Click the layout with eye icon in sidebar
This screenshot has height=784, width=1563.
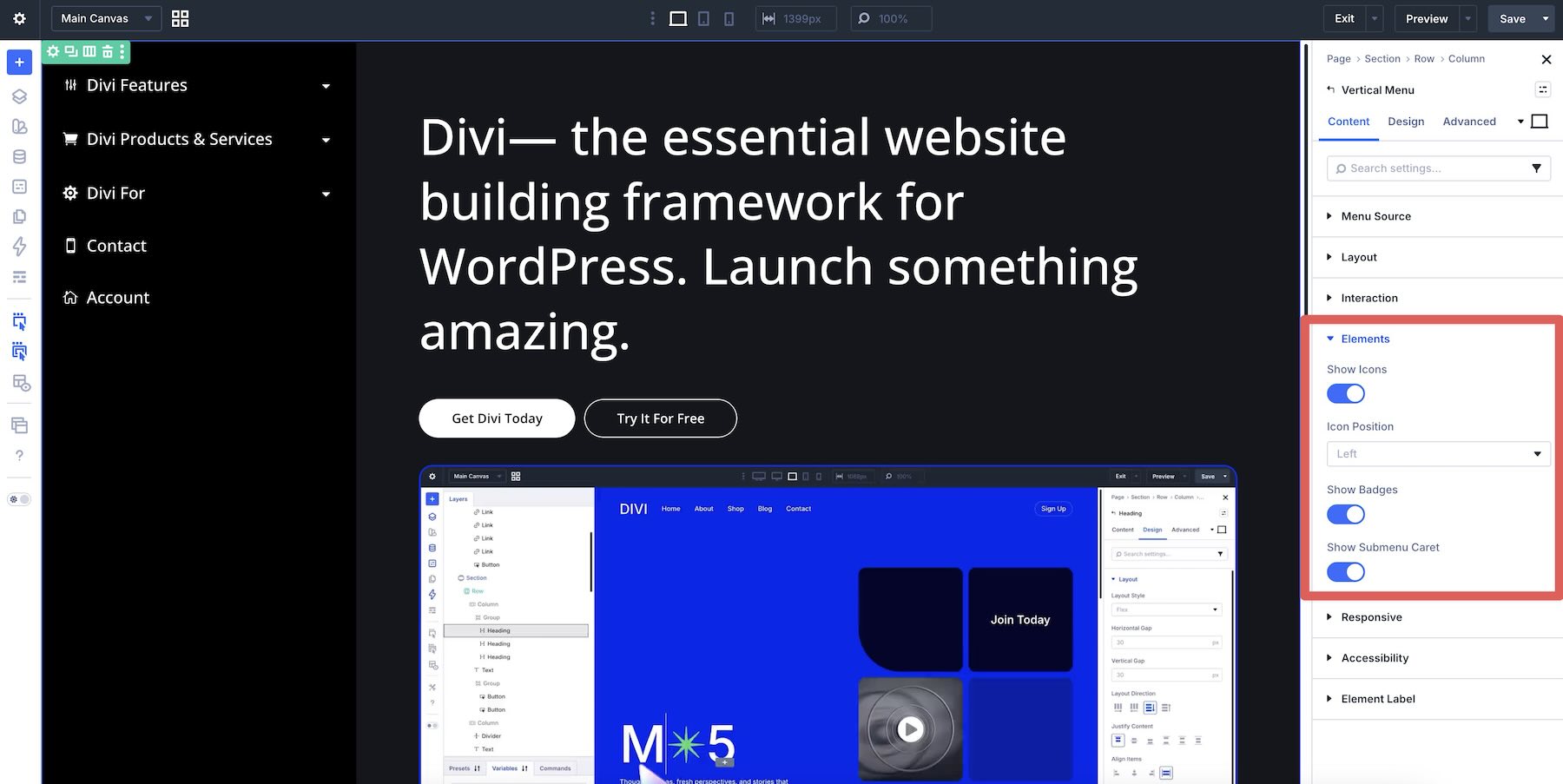(x=21, y=383)
